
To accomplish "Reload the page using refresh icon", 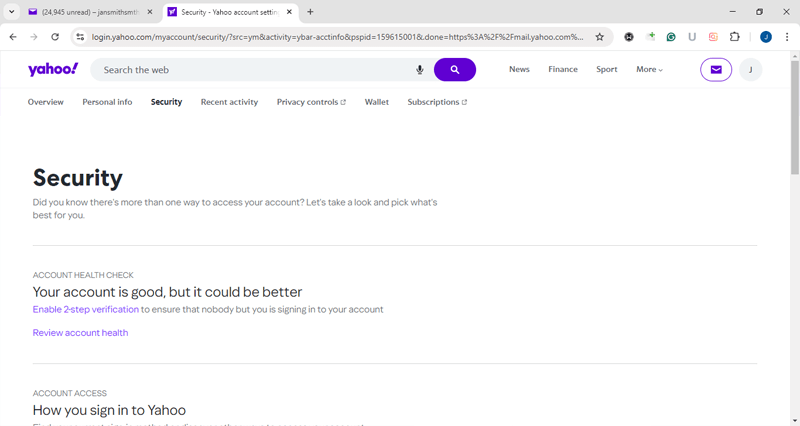I will click(x=55, y=37).
